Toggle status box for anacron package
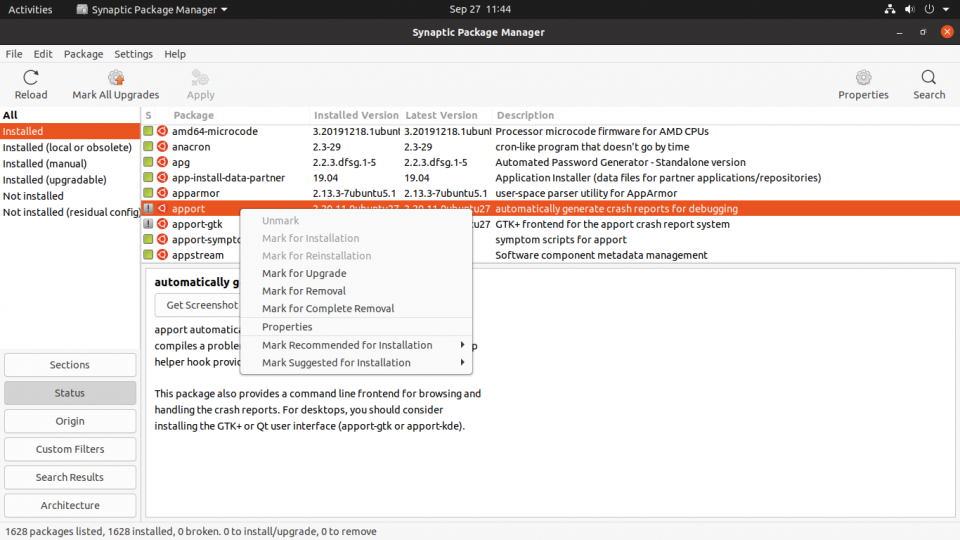Viewport: 960px width, 540px height. [148, 146]
